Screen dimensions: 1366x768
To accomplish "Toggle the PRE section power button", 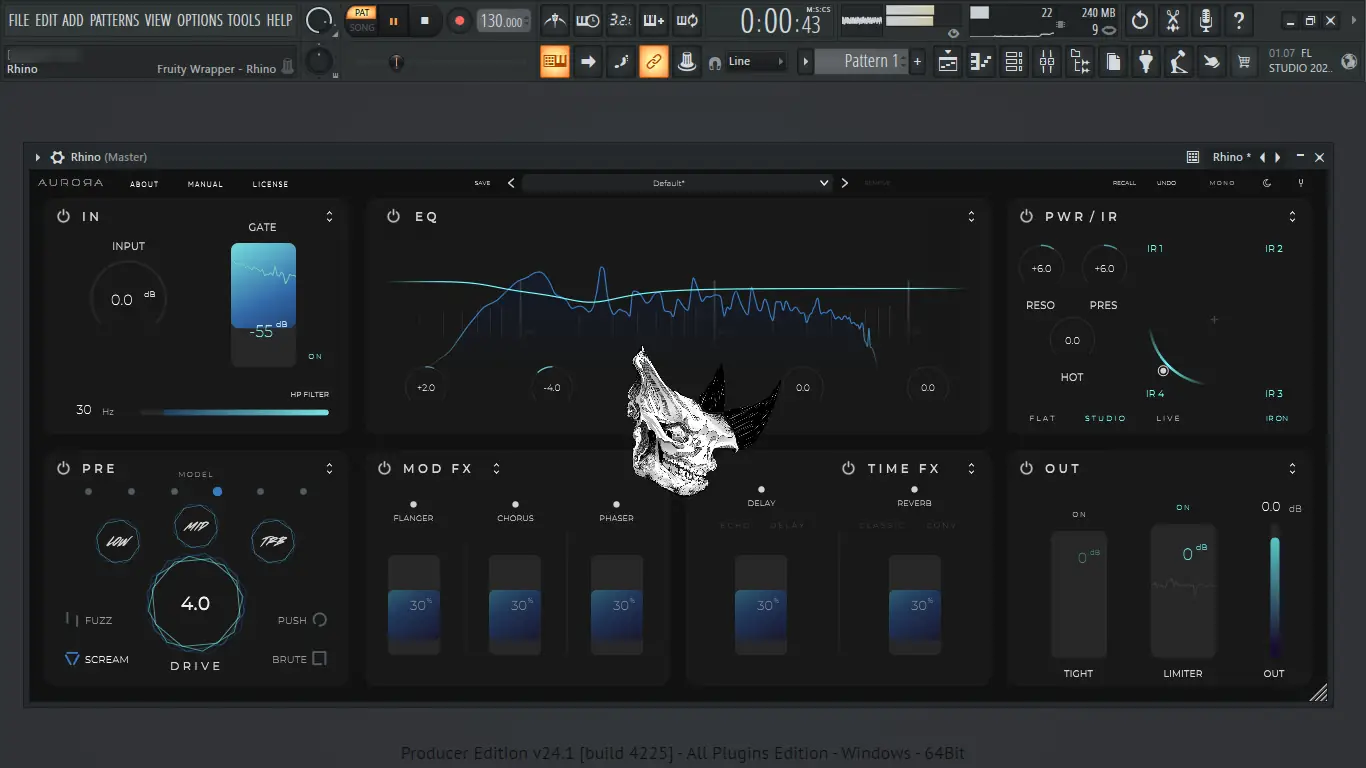I will (63, 468).
